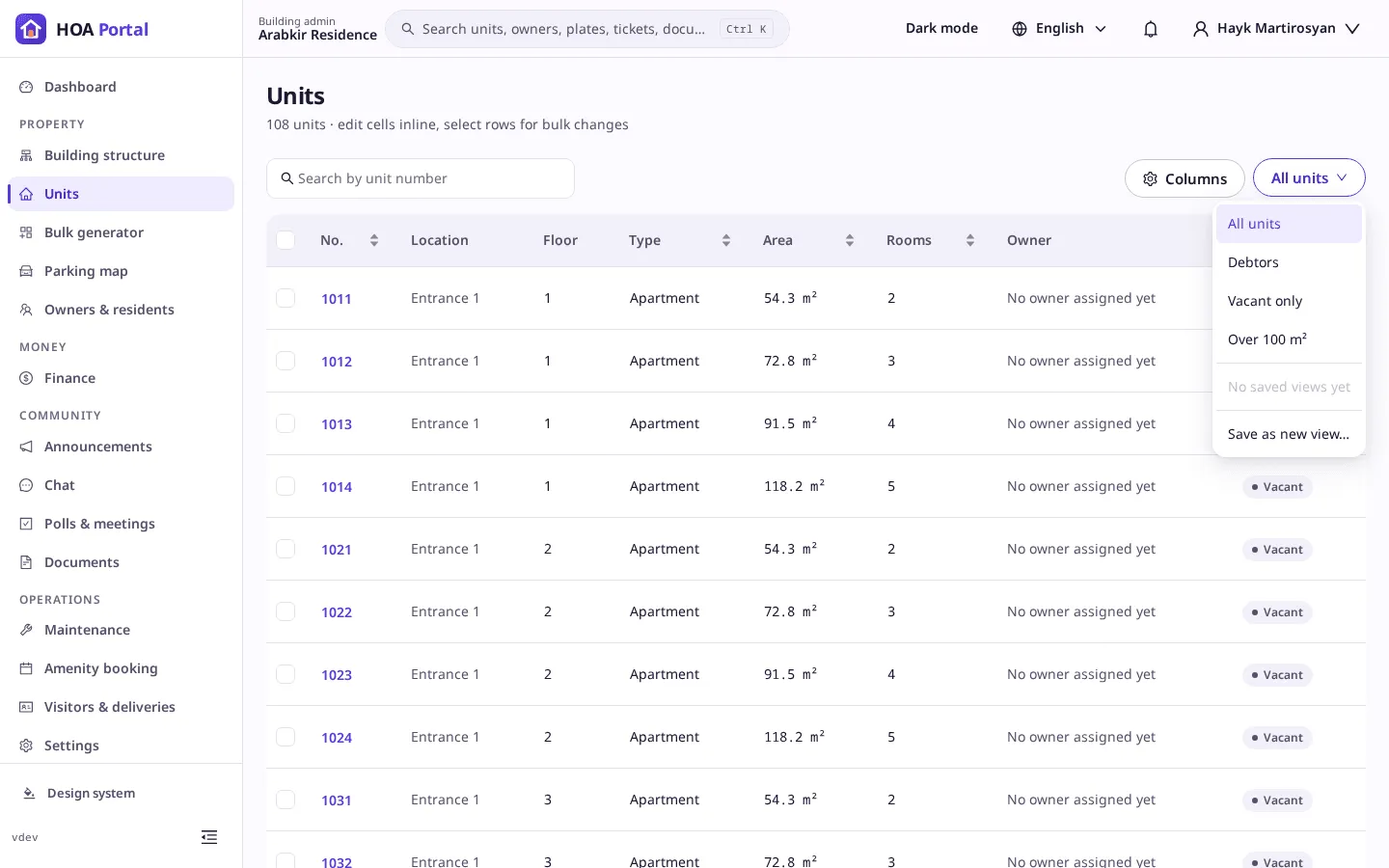Screen dimensions: 1389x868
Task: Open the Bulk generator page
Action: click(x=121, y=232)
